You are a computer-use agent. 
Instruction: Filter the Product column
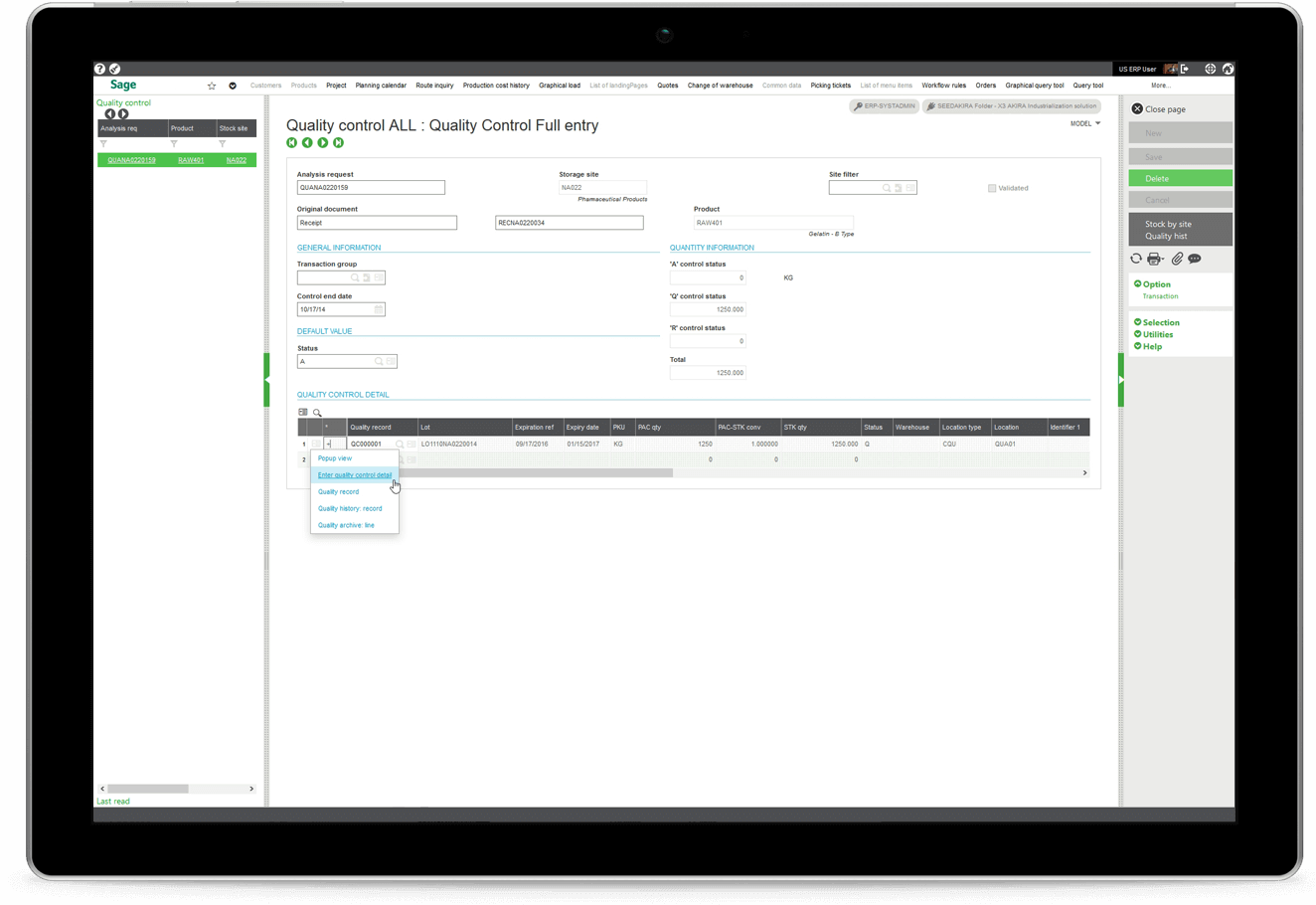click(x=174, y=144)
